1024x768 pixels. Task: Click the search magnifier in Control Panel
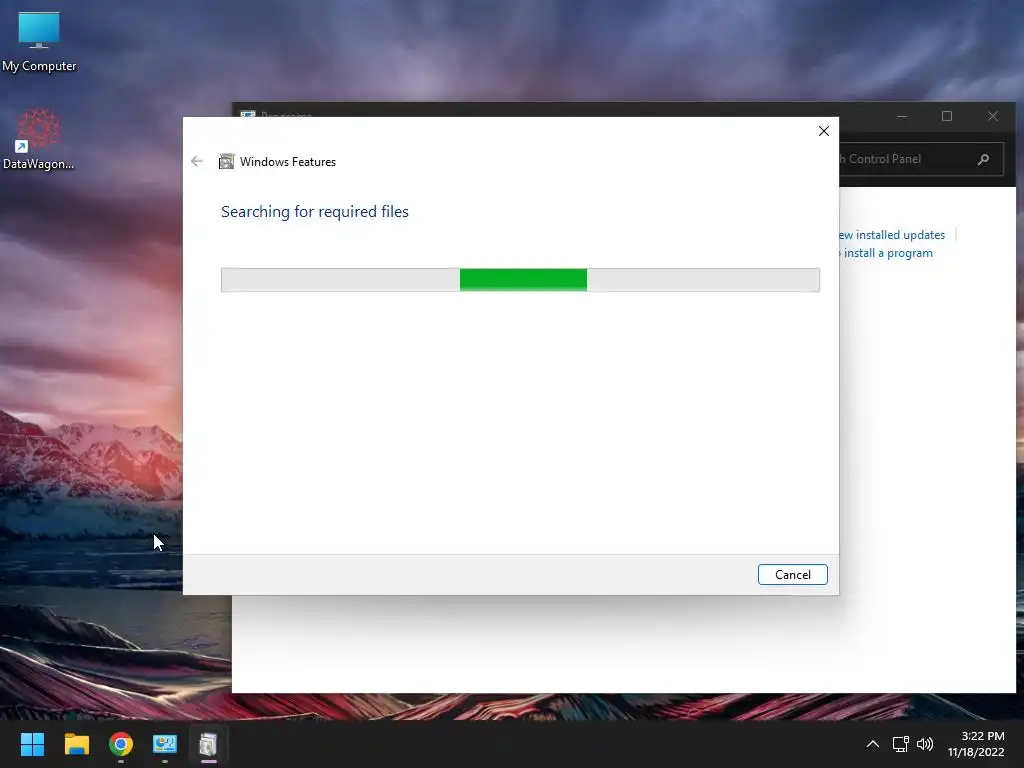[984, 159]
